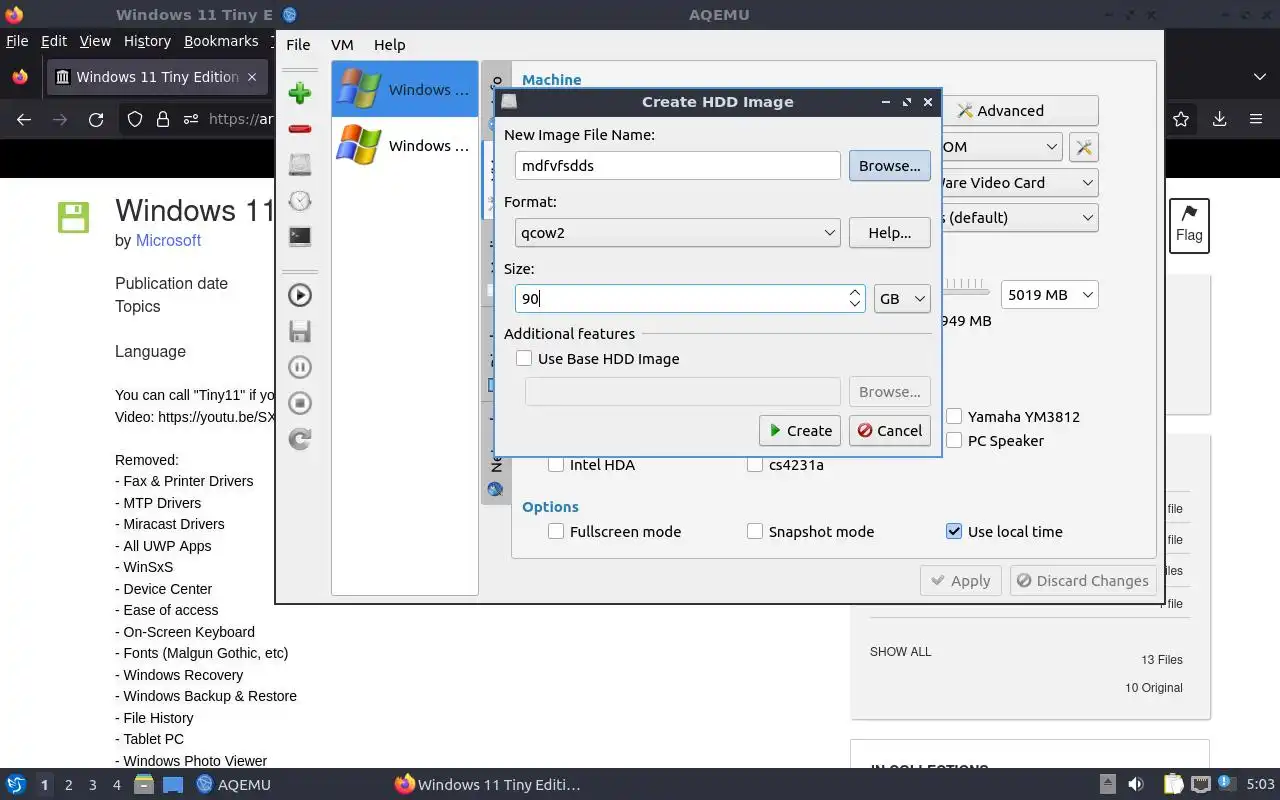1280x800 pixels.
Task: Click the volume speaker icon in system tray
Action: (1135, 784)
